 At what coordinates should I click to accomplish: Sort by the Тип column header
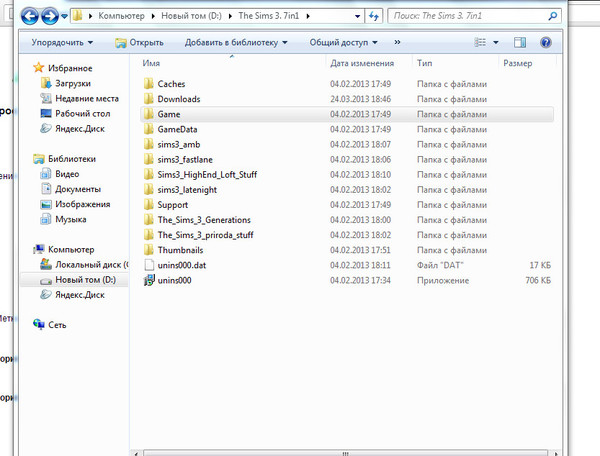(424, 63)
